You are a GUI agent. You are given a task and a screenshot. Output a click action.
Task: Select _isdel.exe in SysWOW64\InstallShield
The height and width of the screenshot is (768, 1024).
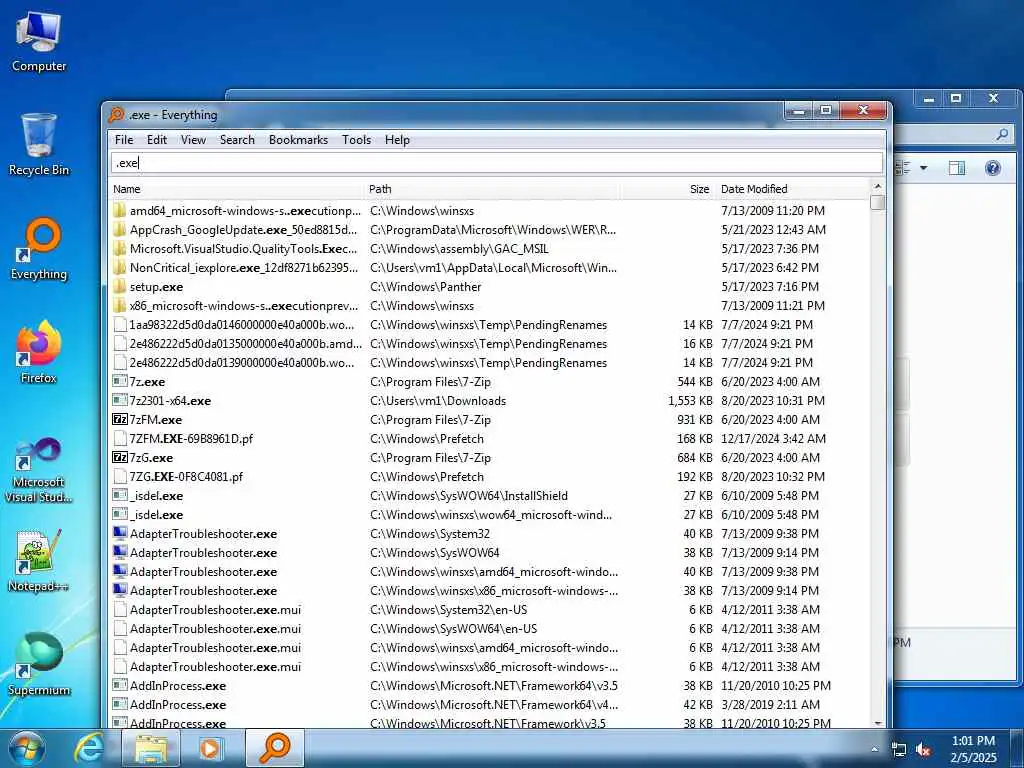[x=490, y=495]
